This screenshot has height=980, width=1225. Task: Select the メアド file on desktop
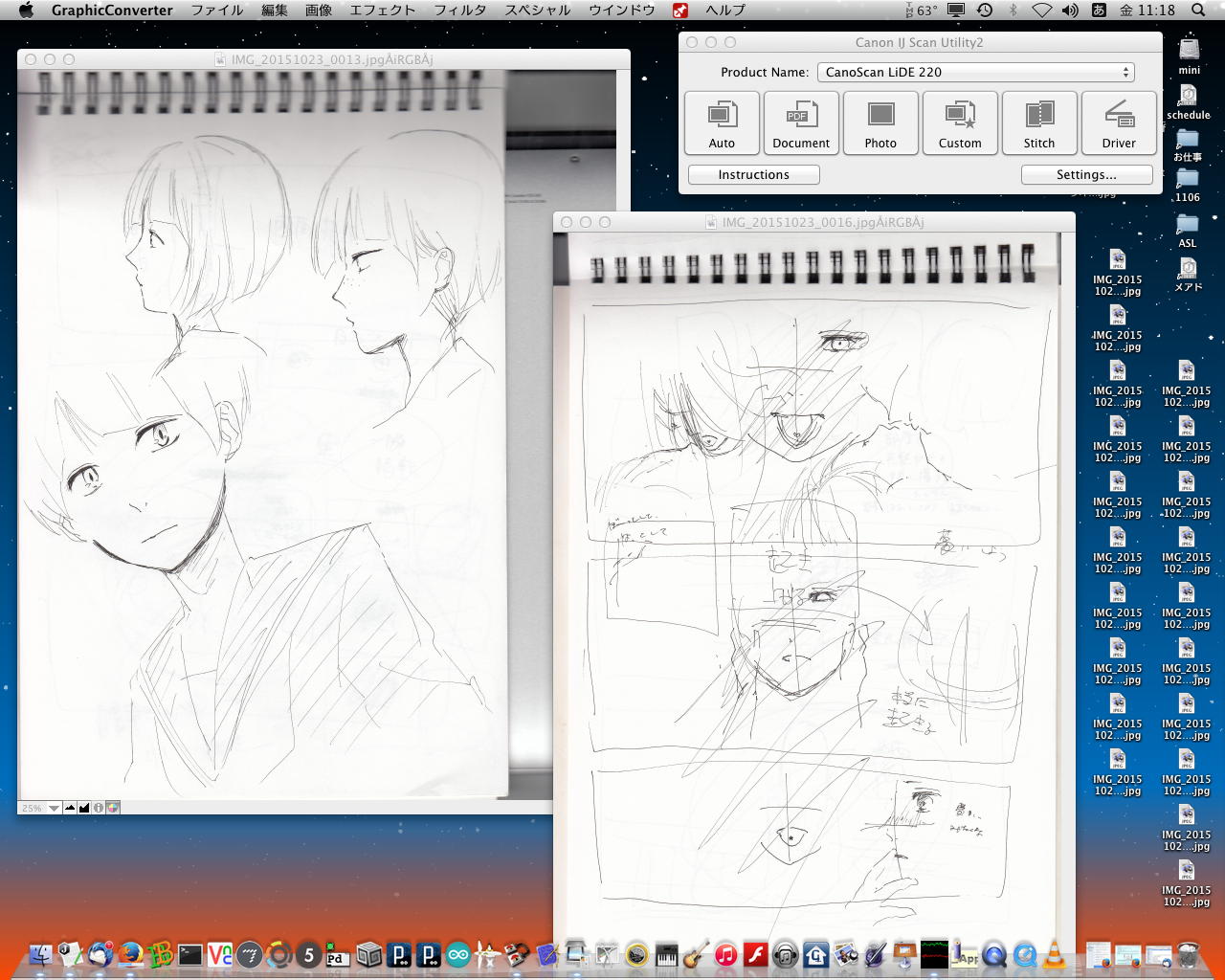tap(1188, 275)
